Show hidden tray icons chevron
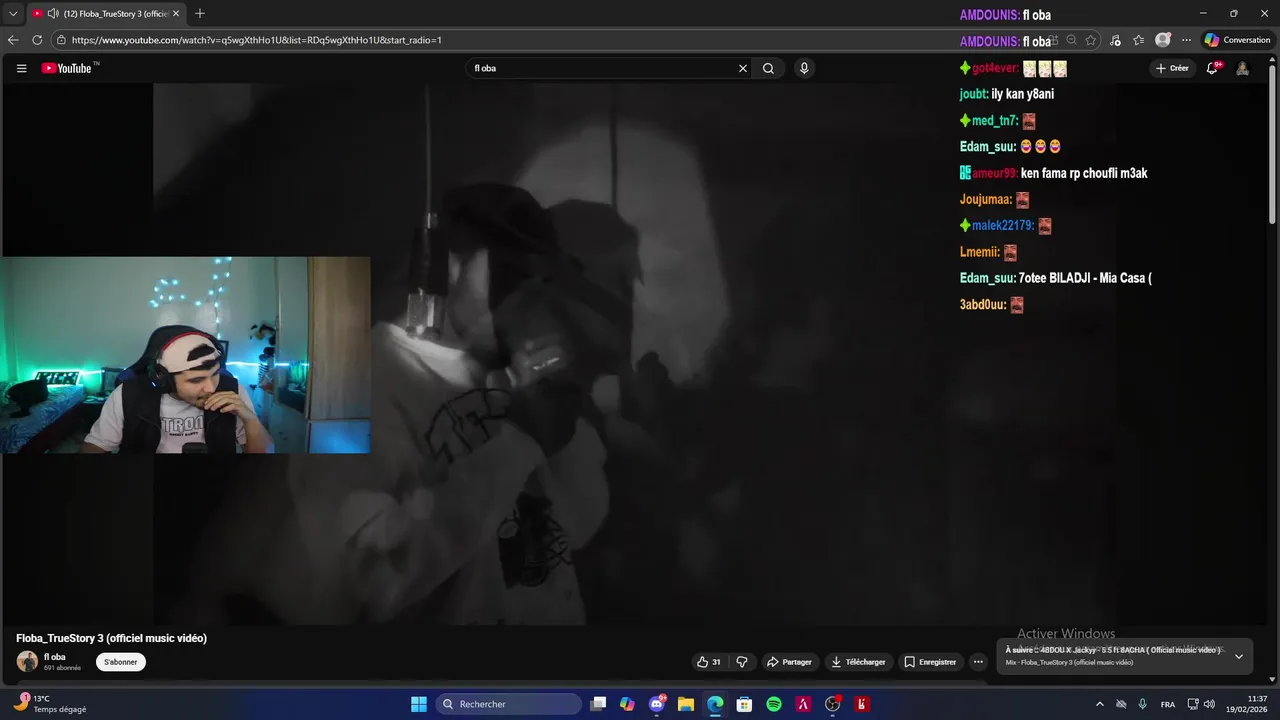1280x720 pixels. coord(1100,704)
